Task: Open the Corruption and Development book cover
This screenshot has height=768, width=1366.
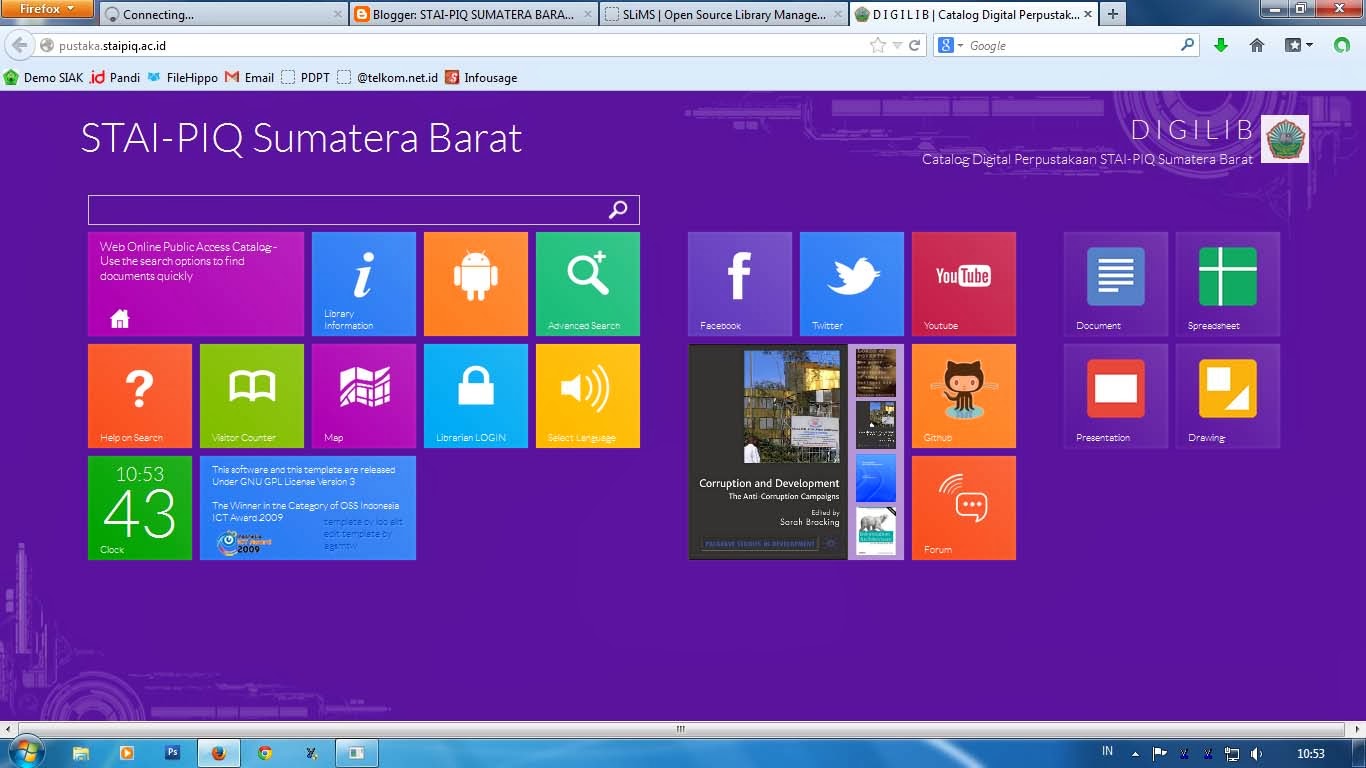Action: (x=768, y=452)
